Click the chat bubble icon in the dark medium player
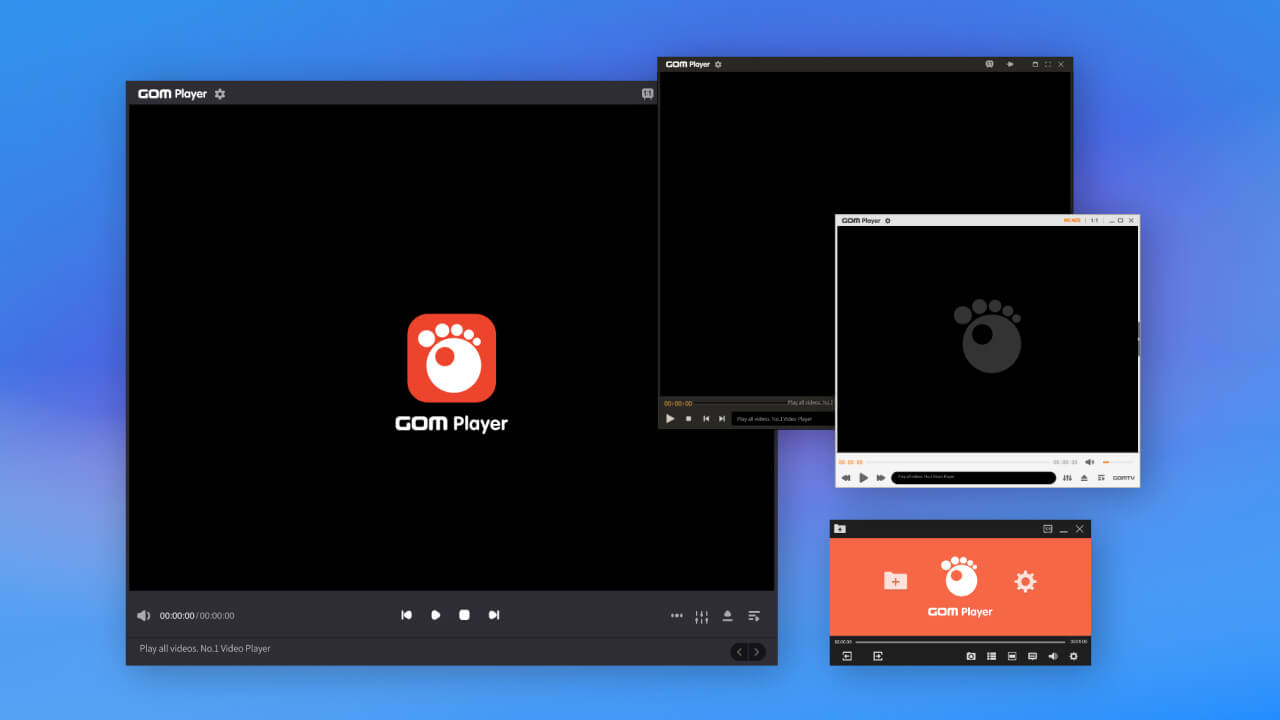 click(989, 64)
